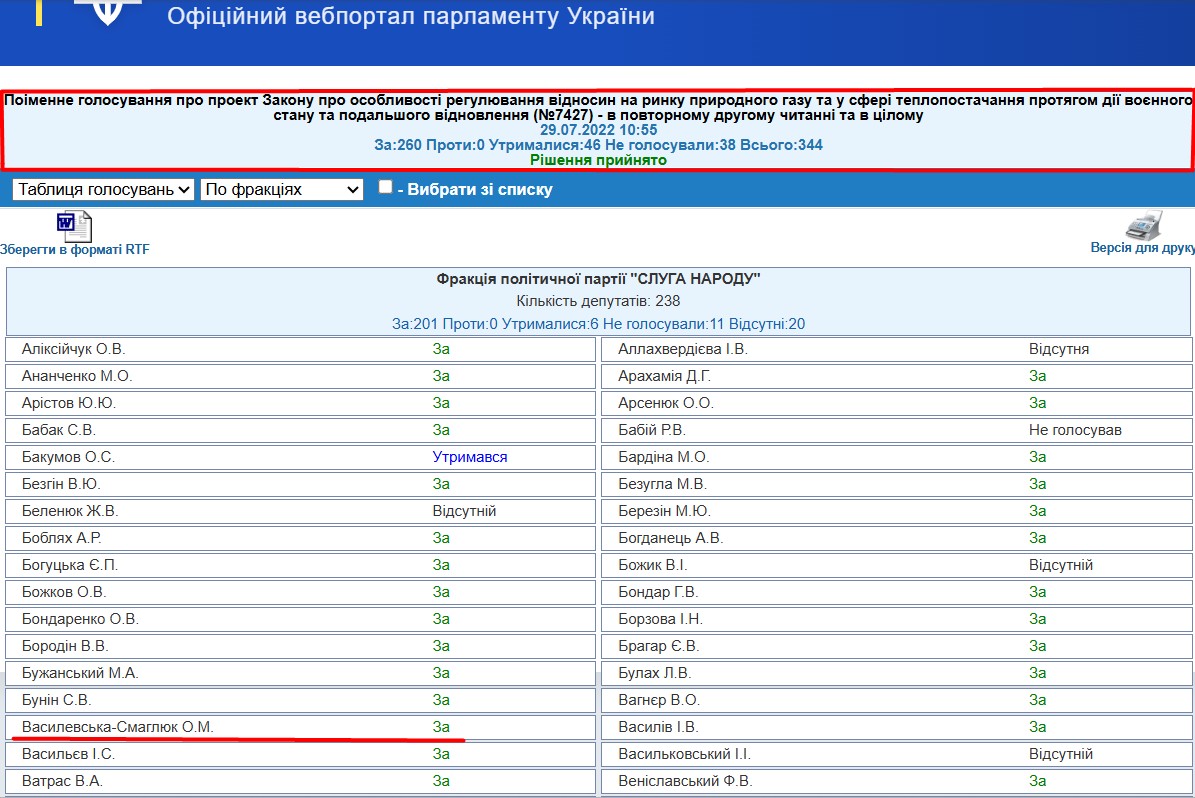This screenshot has width=1195, height=798.
Task: Select deputy Бардіна М.О.
Action: [664, 457]
